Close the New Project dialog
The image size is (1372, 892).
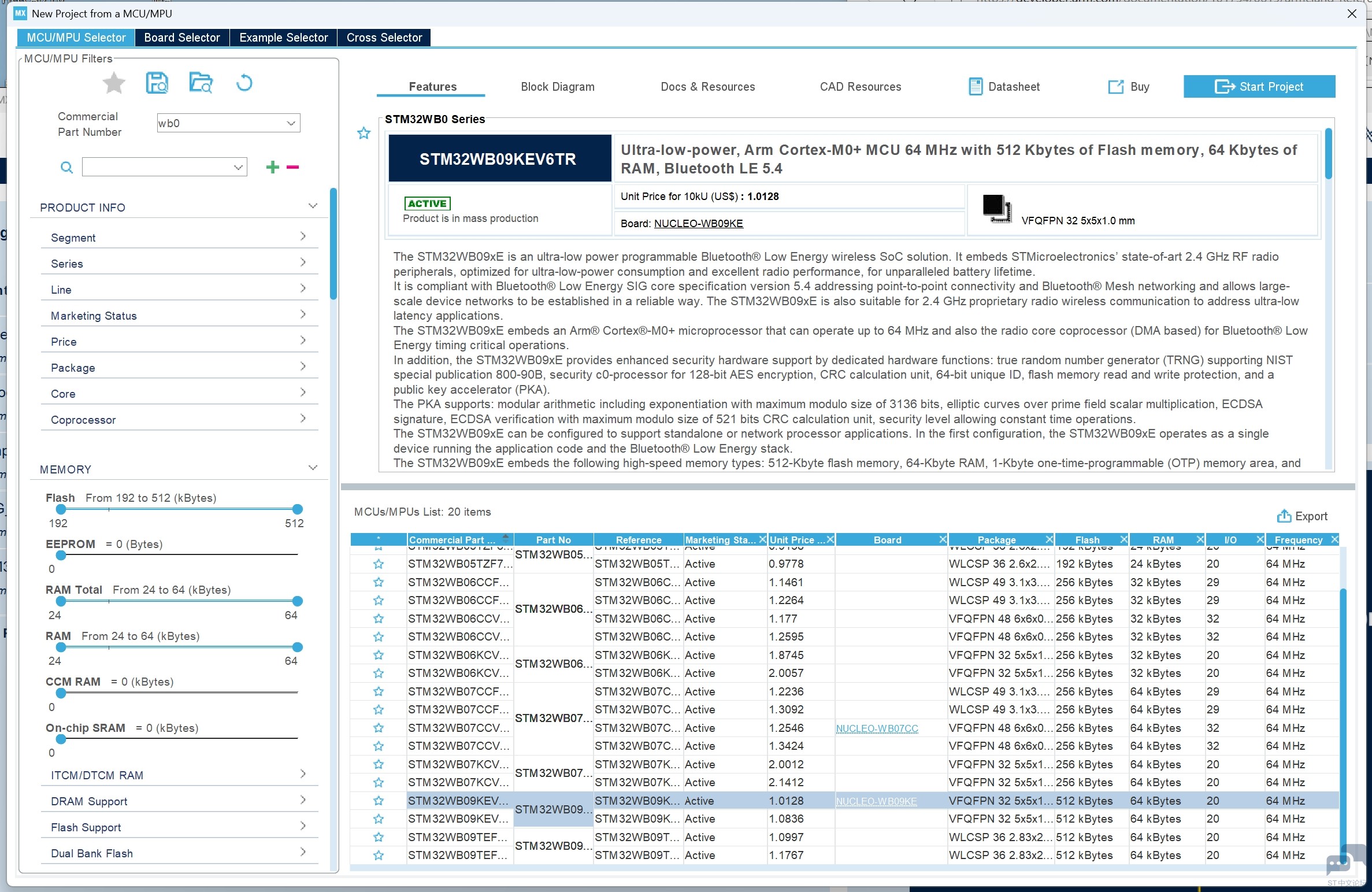[1352, 13]
